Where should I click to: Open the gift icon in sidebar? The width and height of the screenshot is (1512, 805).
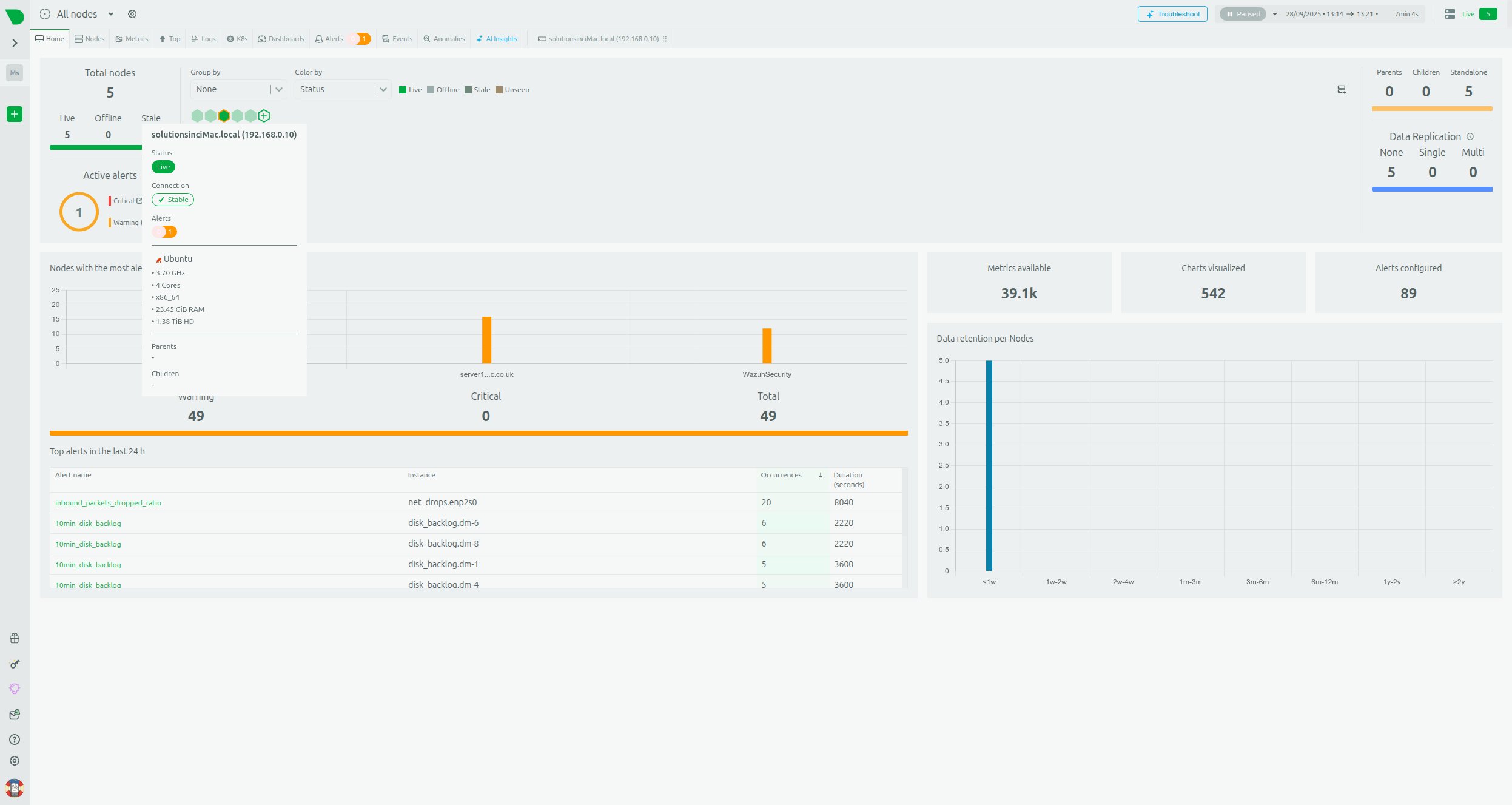[x=15, y=638]
